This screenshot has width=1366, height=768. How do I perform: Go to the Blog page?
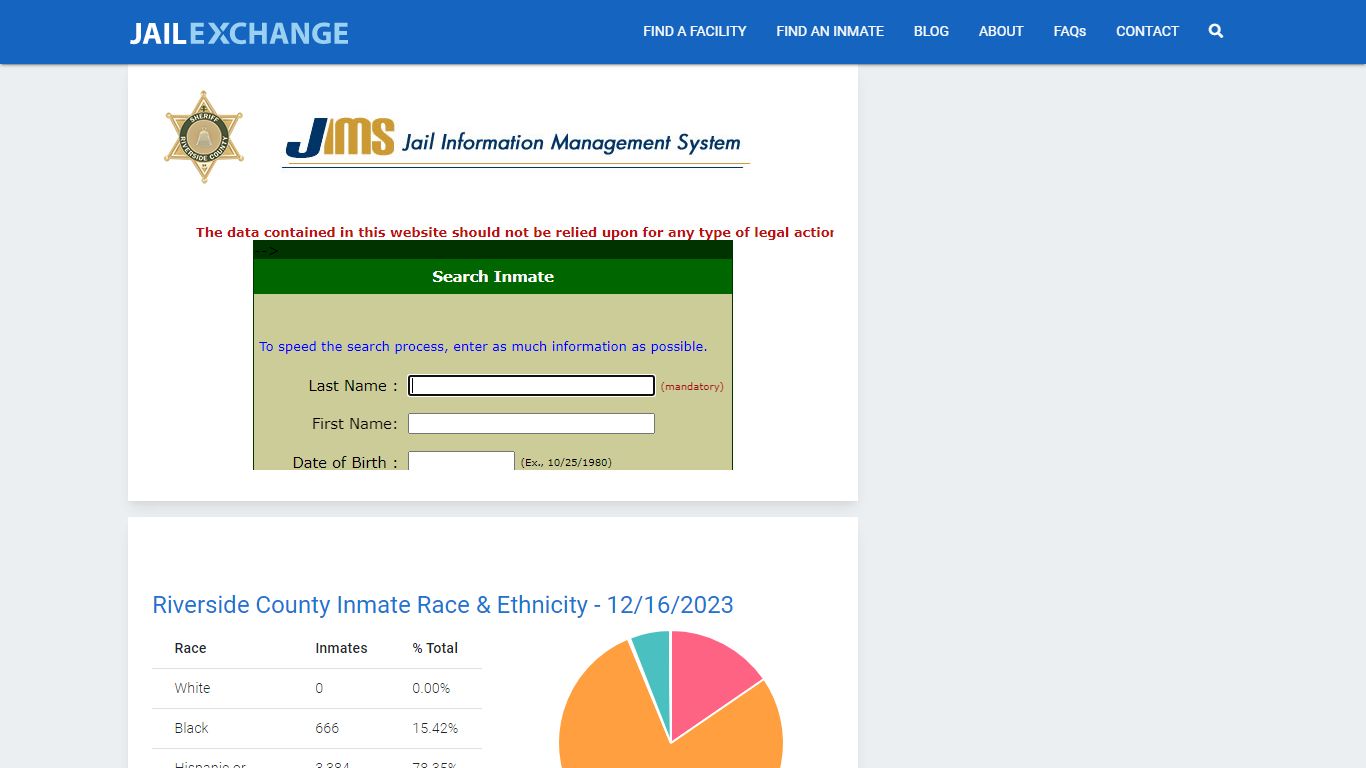931,31
